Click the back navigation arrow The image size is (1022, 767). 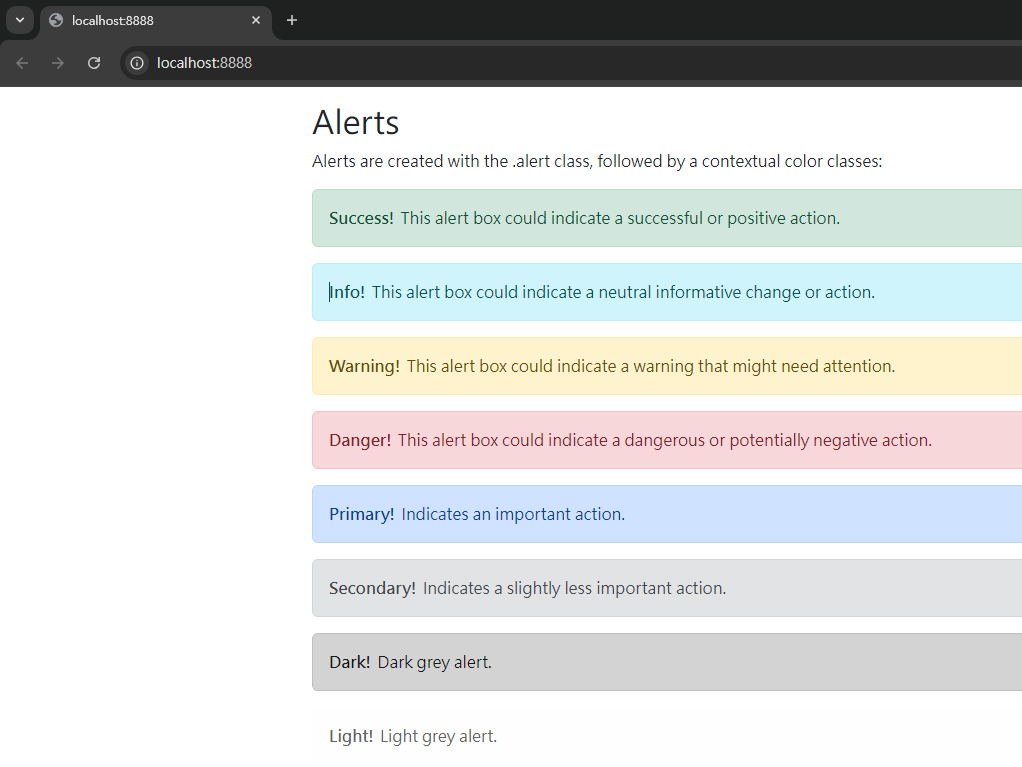pyautogui.click(x=22, y=63)
